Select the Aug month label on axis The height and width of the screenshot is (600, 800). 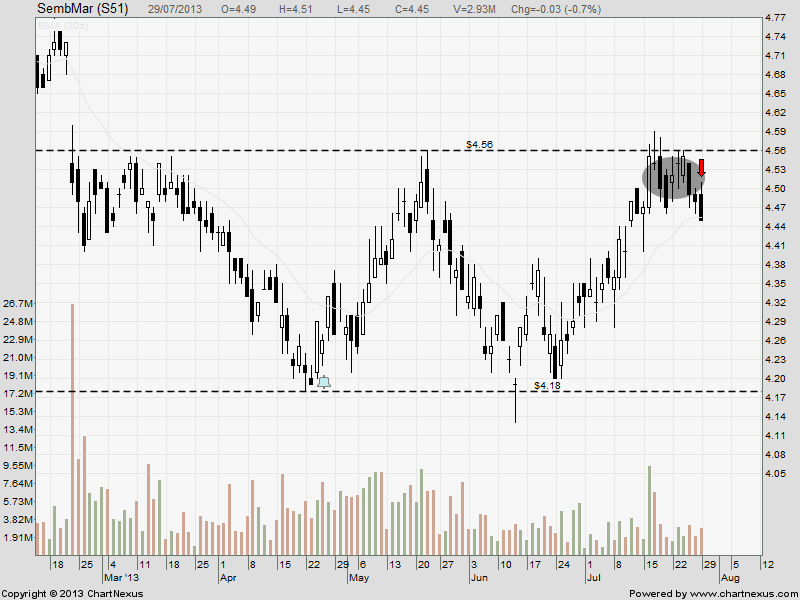click(x=730, y=578)
